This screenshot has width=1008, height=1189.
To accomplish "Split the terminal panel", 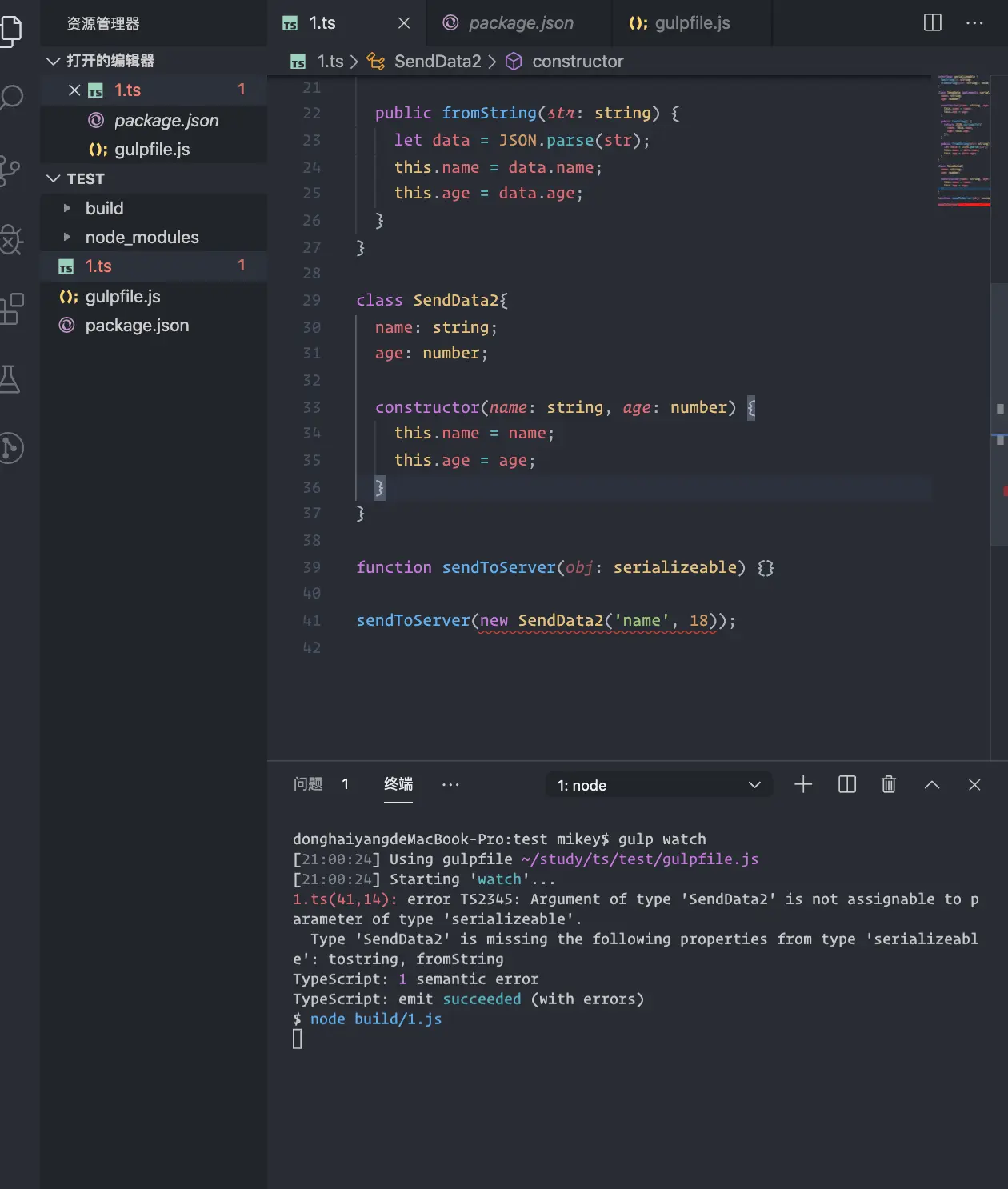I will pyautogui.click(x=847, y=784).
